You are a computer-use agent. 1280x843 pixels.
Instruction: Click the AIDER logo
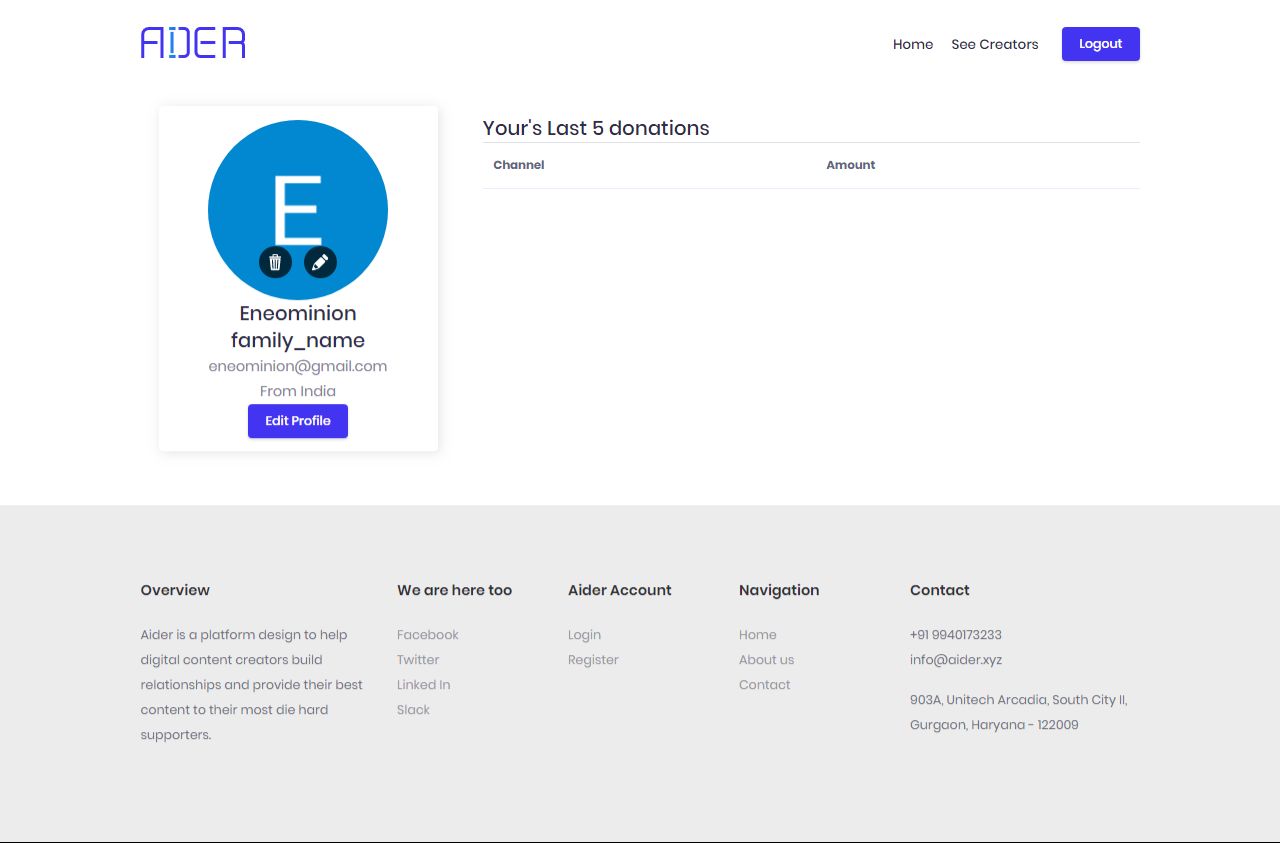(x=193, y=43)
